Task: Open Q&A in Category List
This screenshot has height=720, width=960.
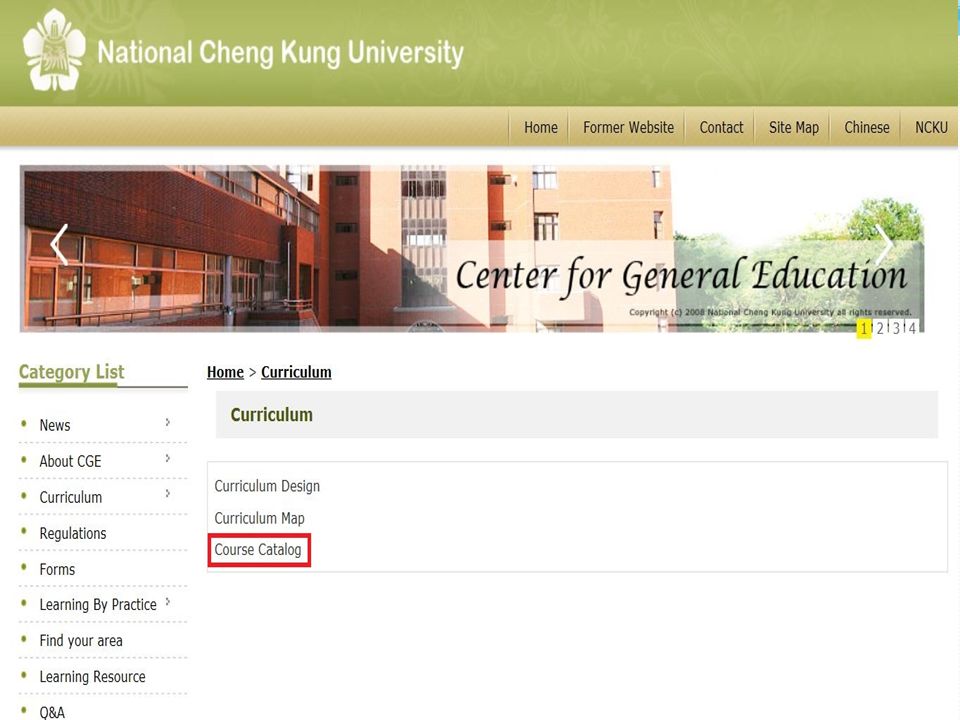Action: pyautogui.click(x=52, y=713)
